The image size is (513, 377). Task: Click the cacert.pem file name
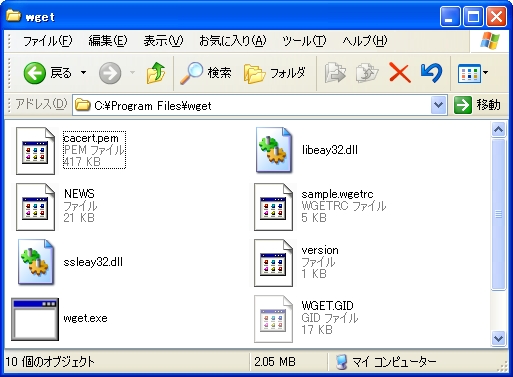(91, 138)
